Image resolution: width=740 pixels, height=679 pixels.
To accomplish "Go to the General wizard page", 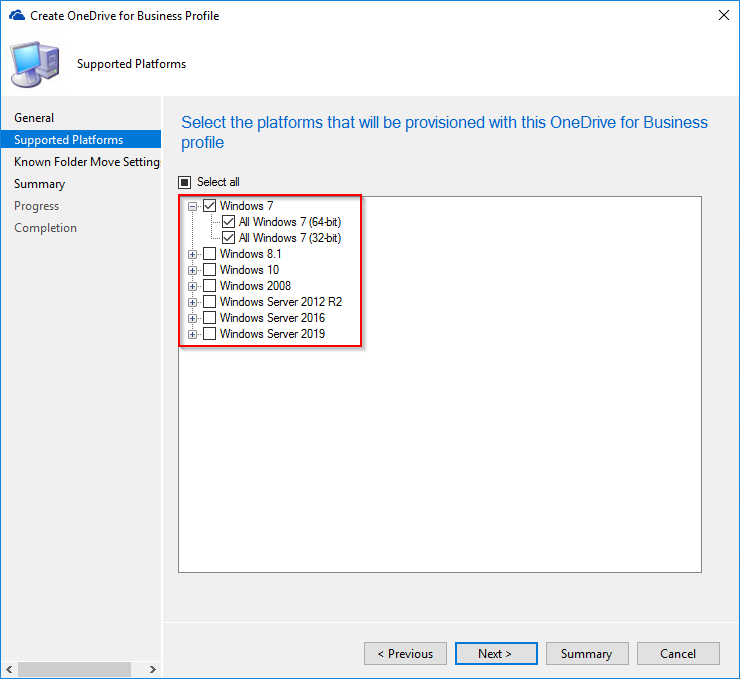I will click(34, 118).
